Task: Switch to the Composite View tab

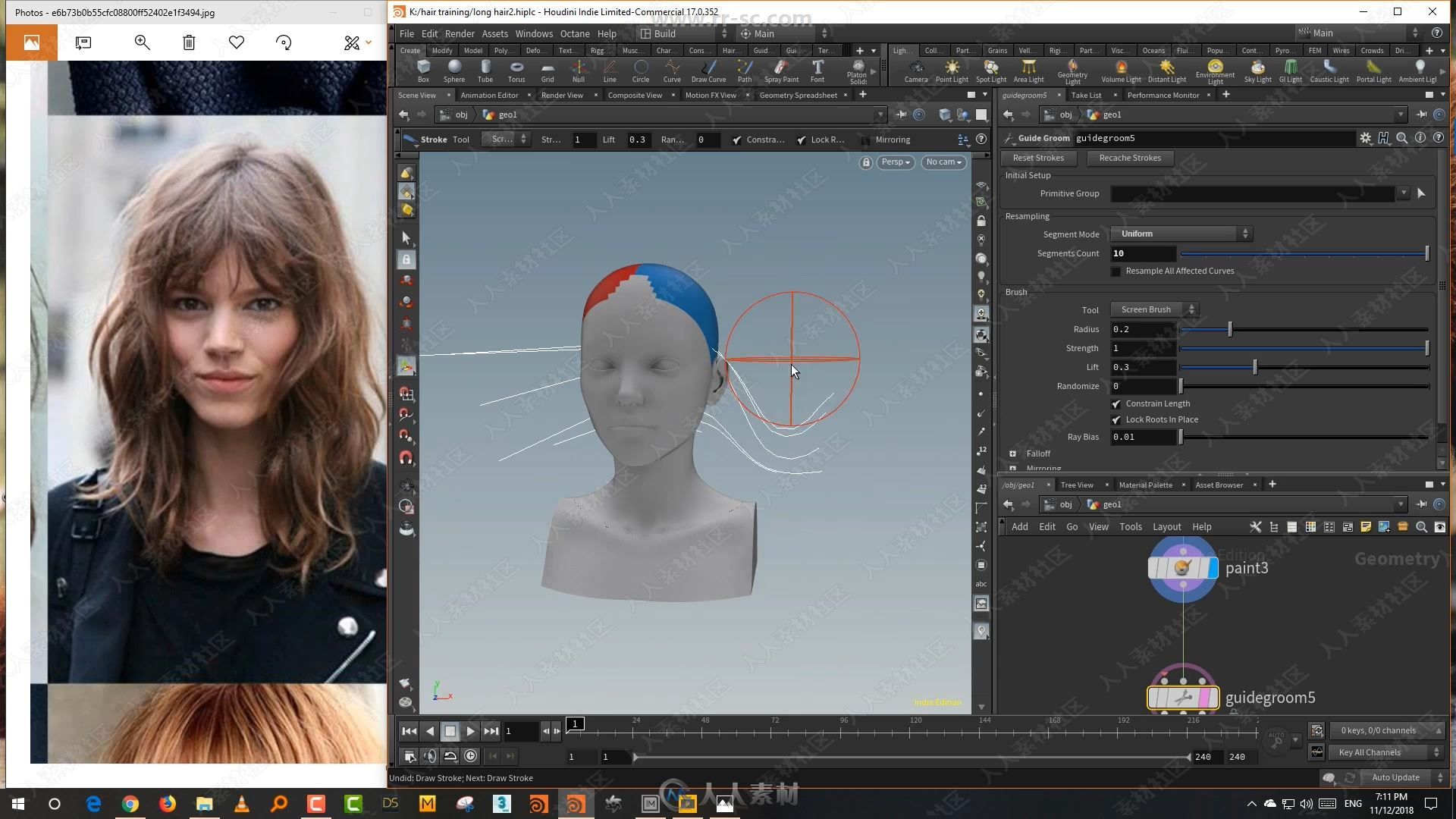Action: (x=635, y=95)
